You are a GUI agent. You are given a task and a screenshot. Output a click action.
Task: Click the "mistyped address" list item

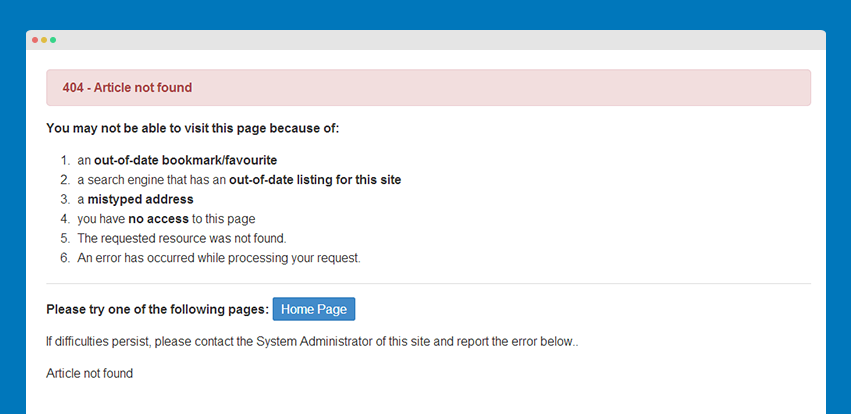pos(135,199)
